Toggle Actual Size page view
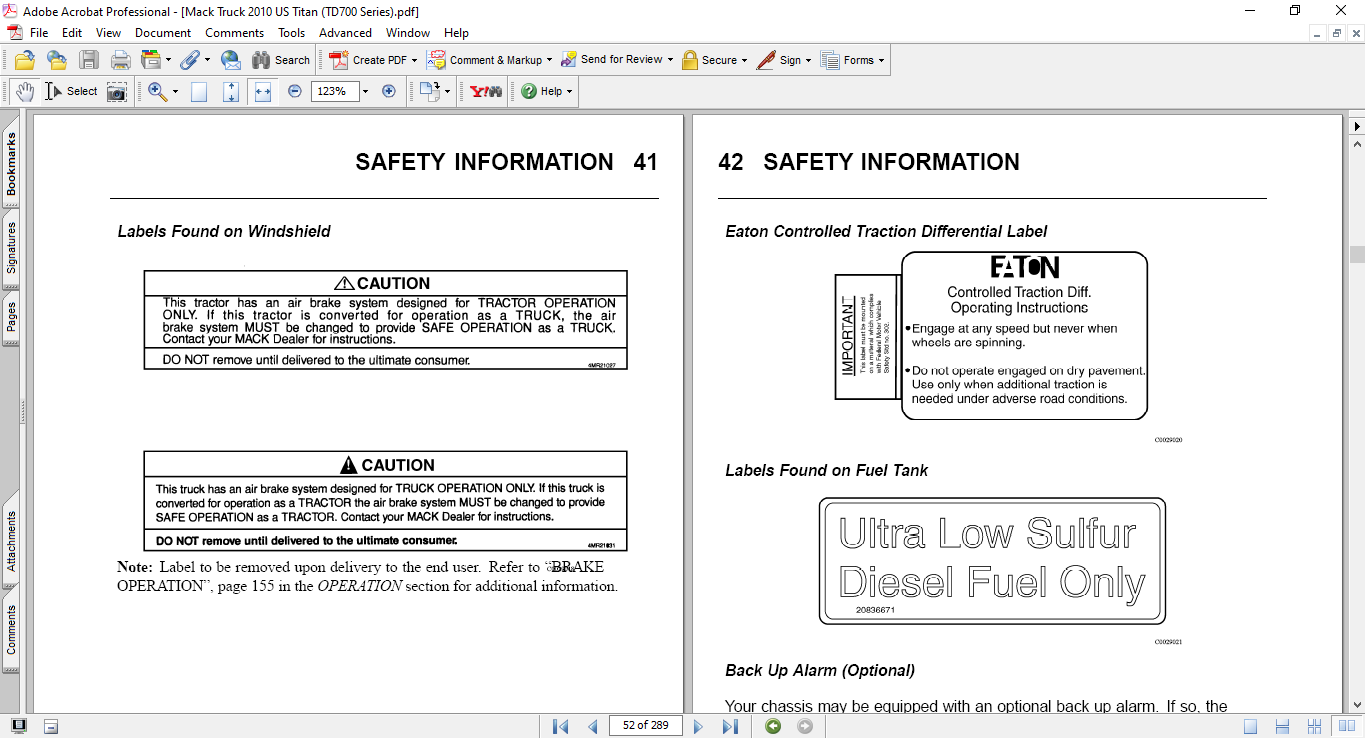The image size is (1365, 738). tap(199, 92)
